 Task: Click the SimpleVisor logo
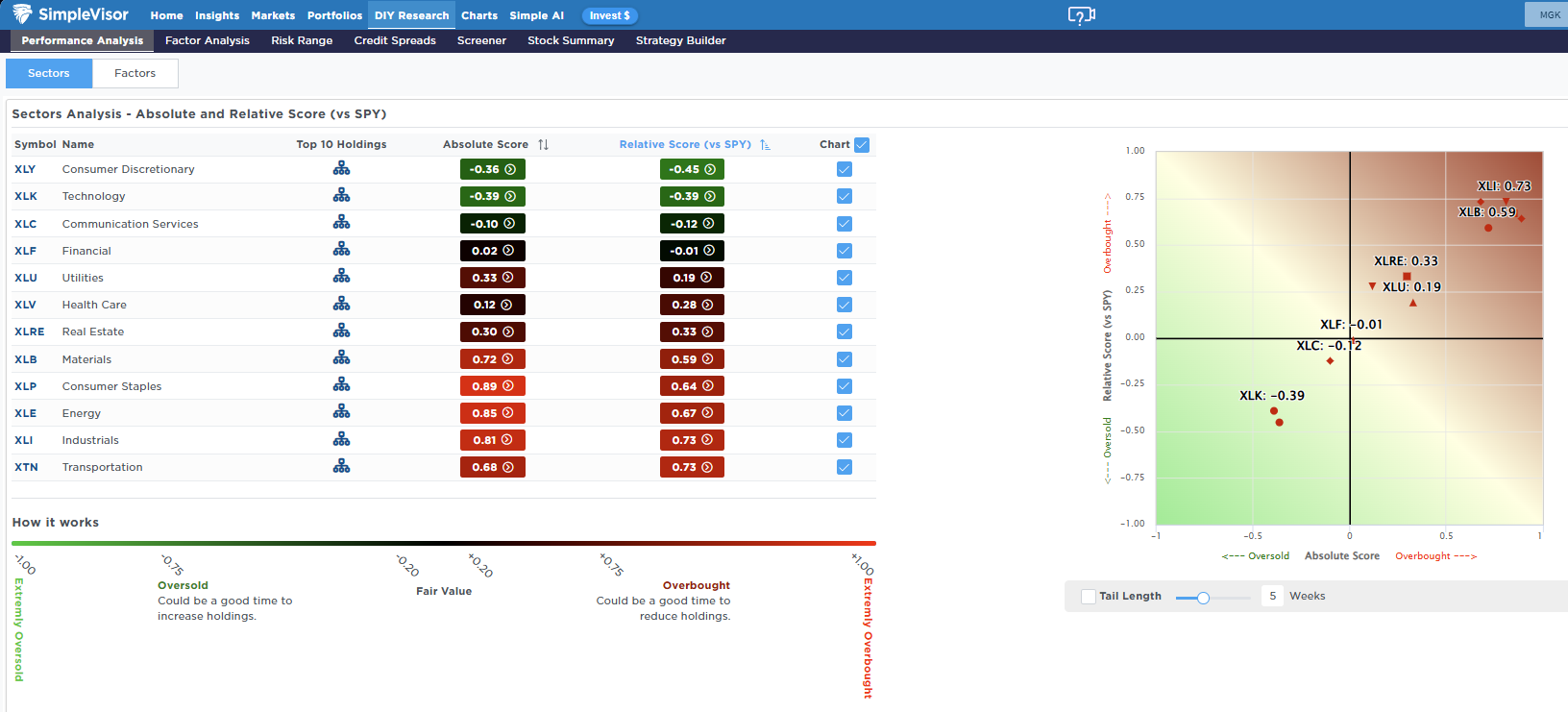coord(71,14)
